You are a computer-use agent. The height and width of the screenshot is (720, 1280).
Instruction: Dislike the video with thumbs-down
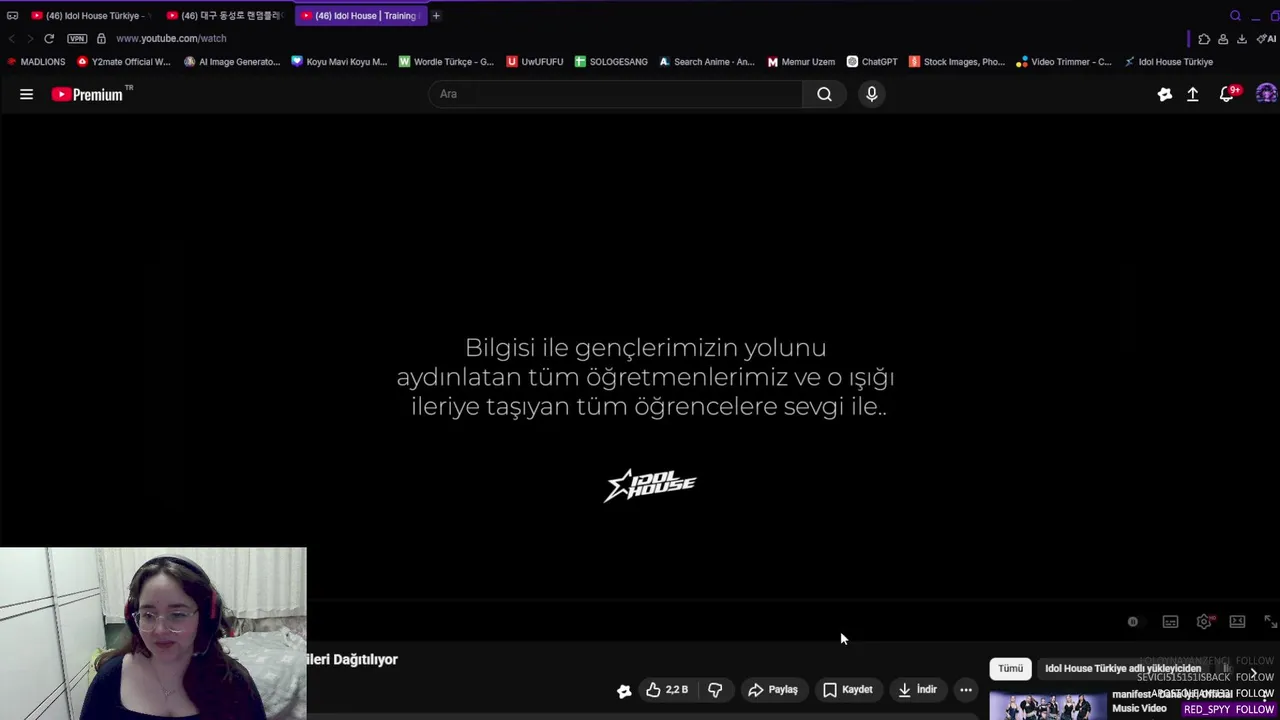[715, 690]
